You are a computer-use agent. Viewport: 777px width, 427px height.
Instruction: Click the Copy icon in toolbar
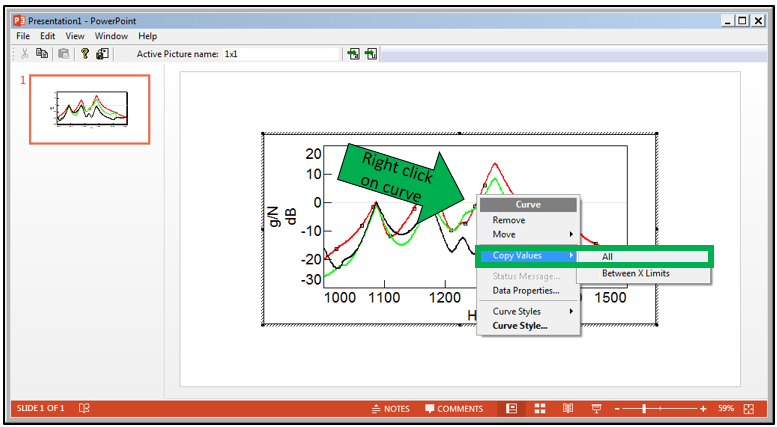42,53
